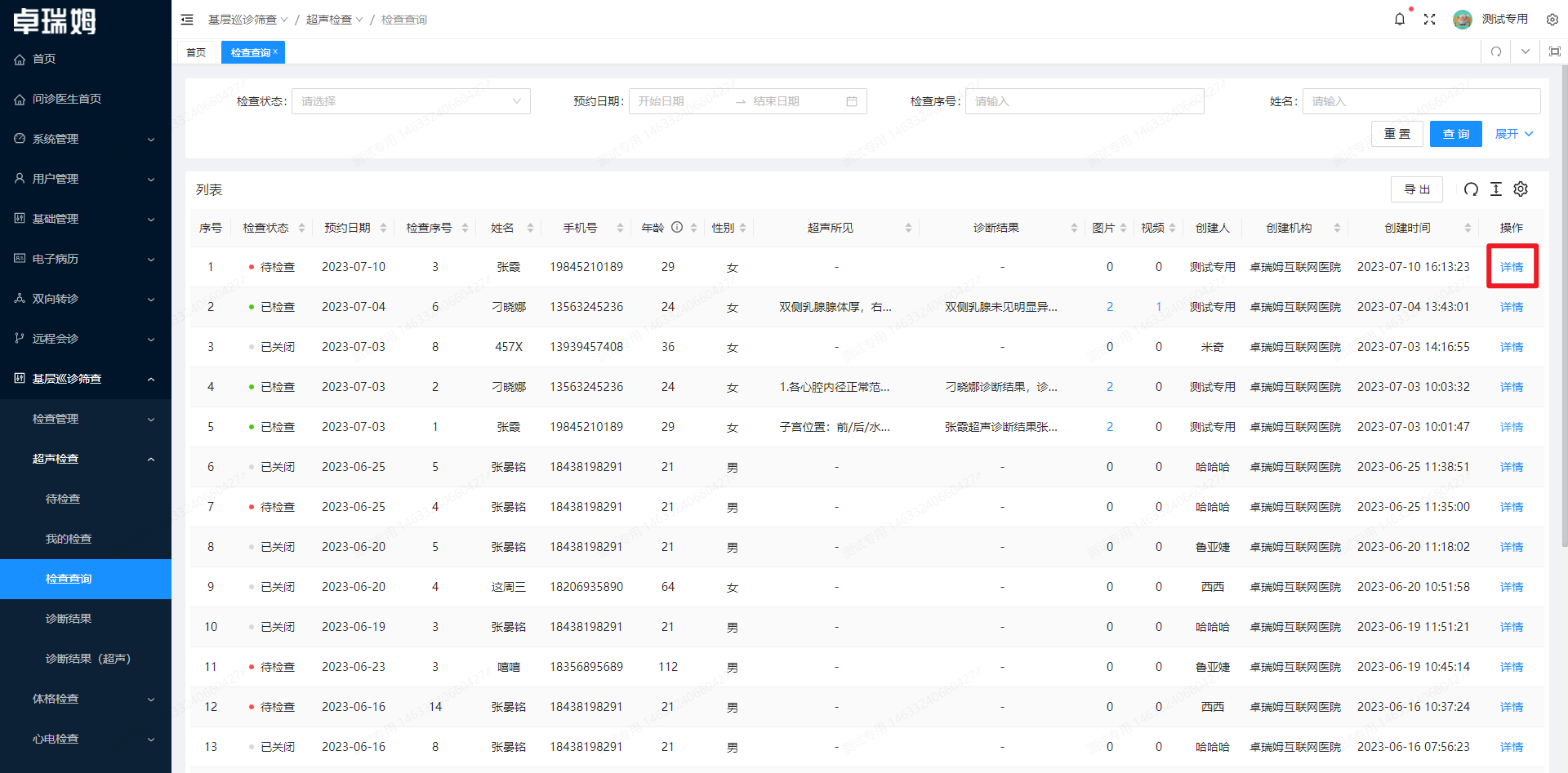Click the user avatar picture
Image resolution: width=1568 pixels, height=773 pixels.
pos(1463,19)
